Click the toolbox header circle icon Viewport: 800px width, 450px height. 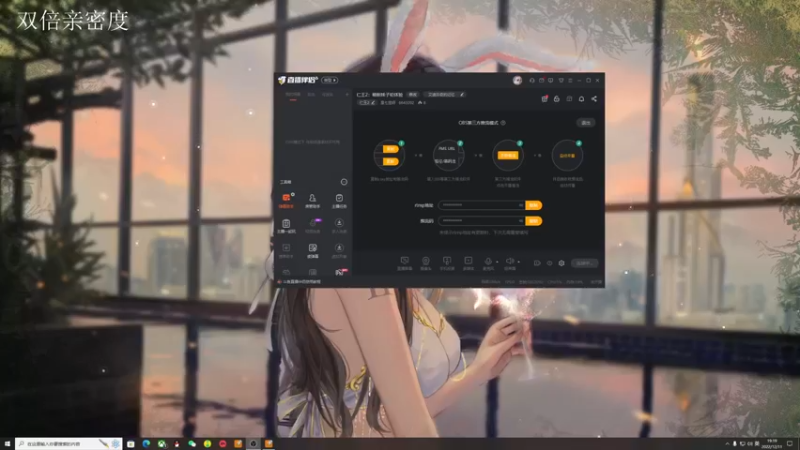point(344,182)
